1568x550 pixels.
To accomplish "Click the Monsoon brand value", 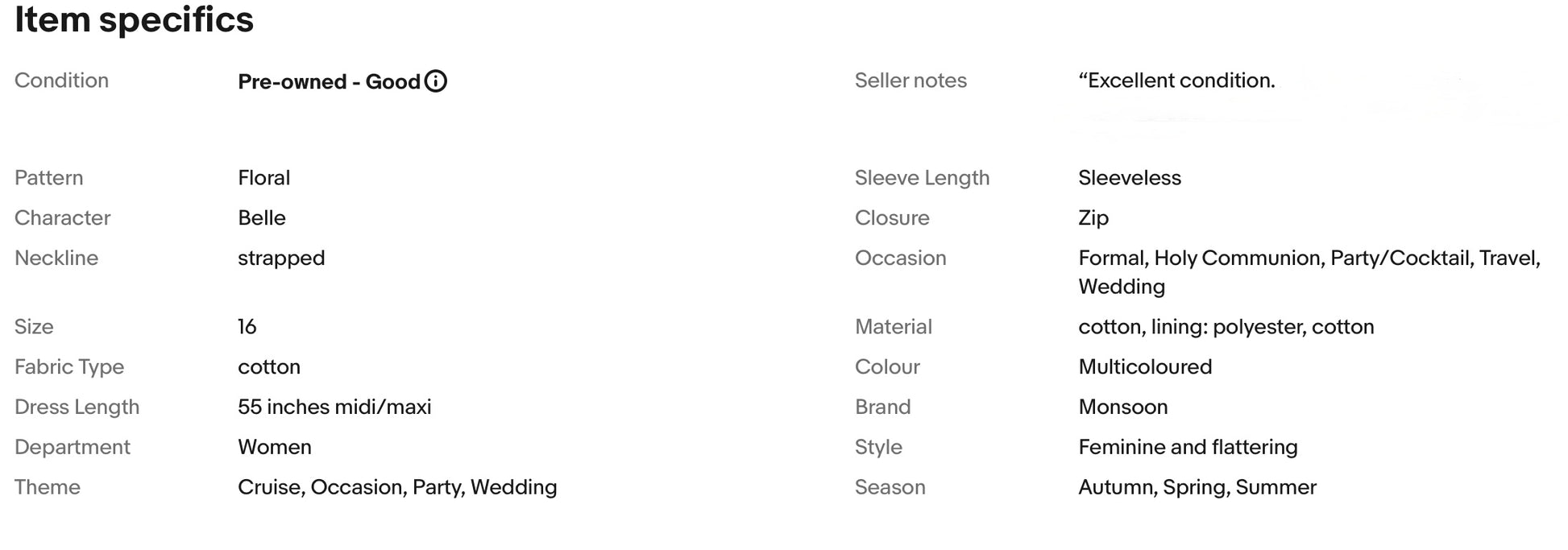I will tap(1122, 407).
